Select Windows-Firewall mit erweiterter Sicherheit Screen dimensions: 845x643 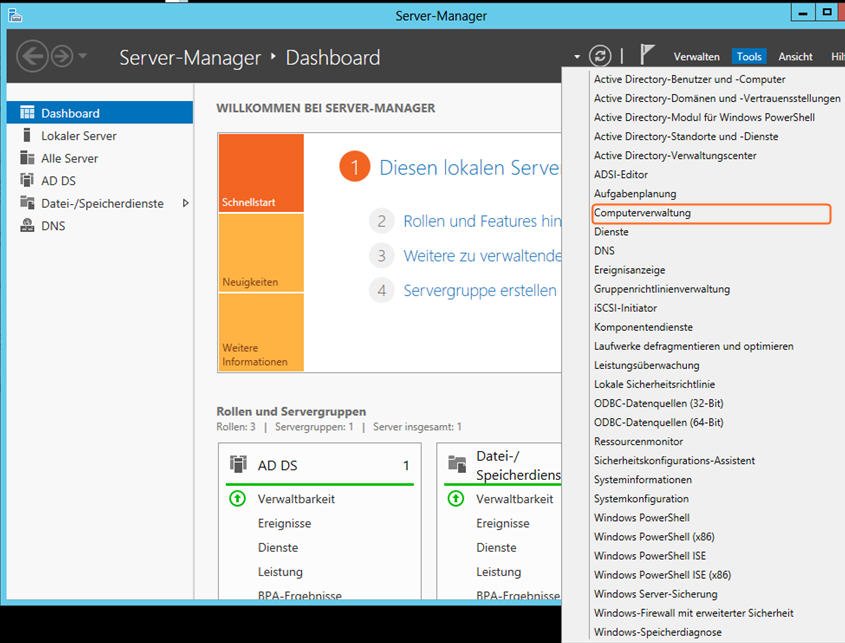coord(693,613)
